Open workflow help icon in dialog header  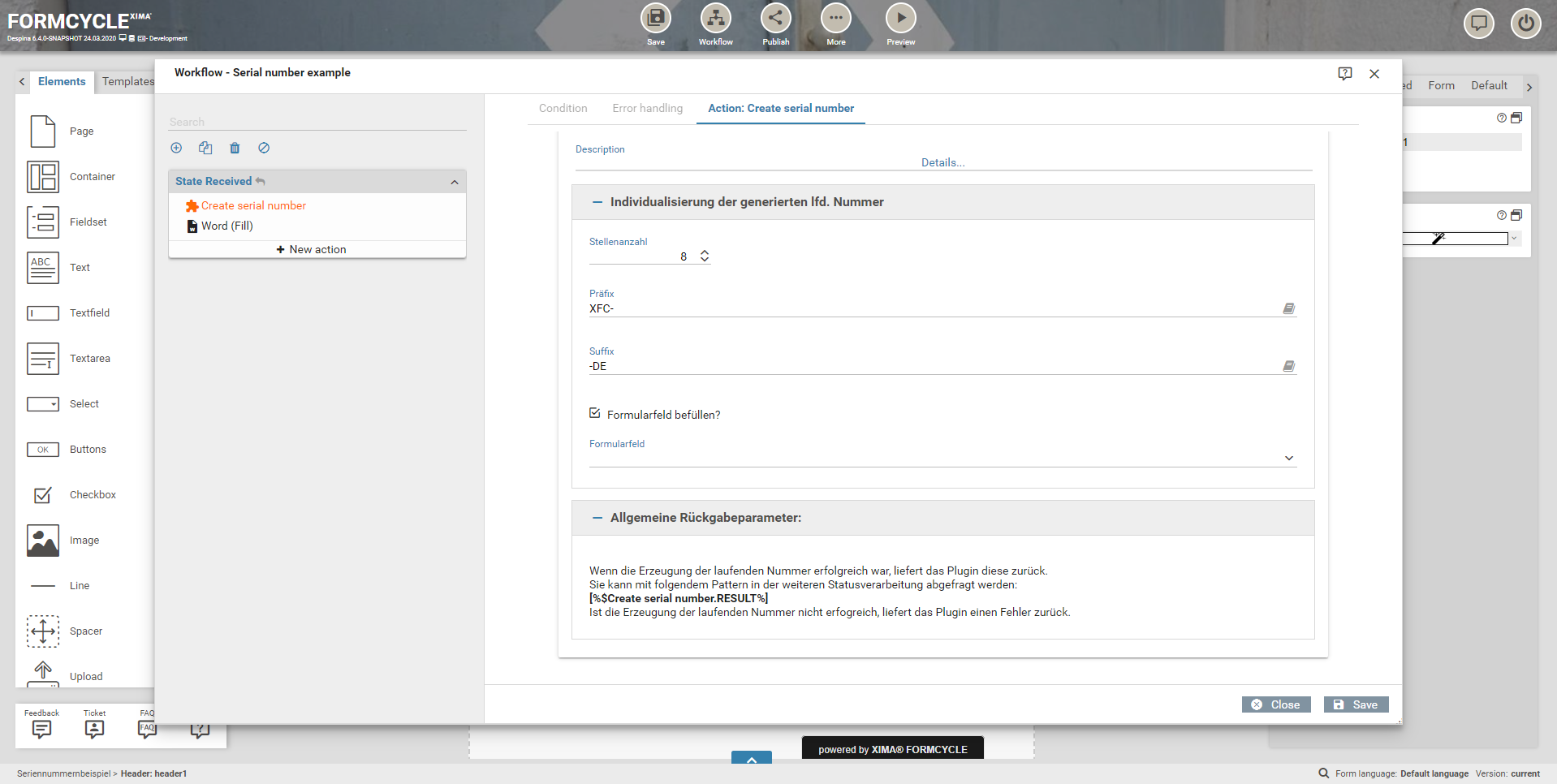point(1345,74)
